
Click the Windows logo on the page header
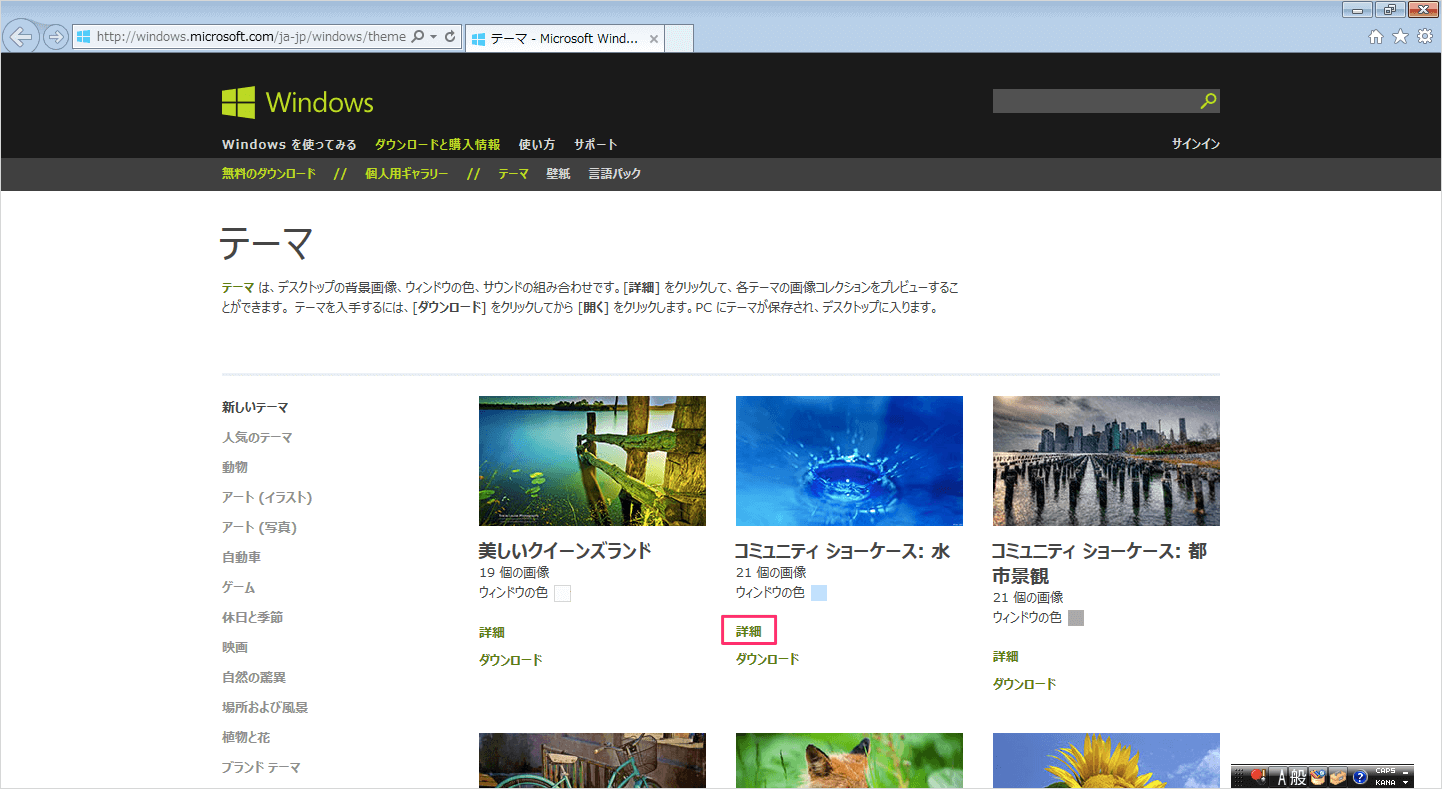point(298,102)
